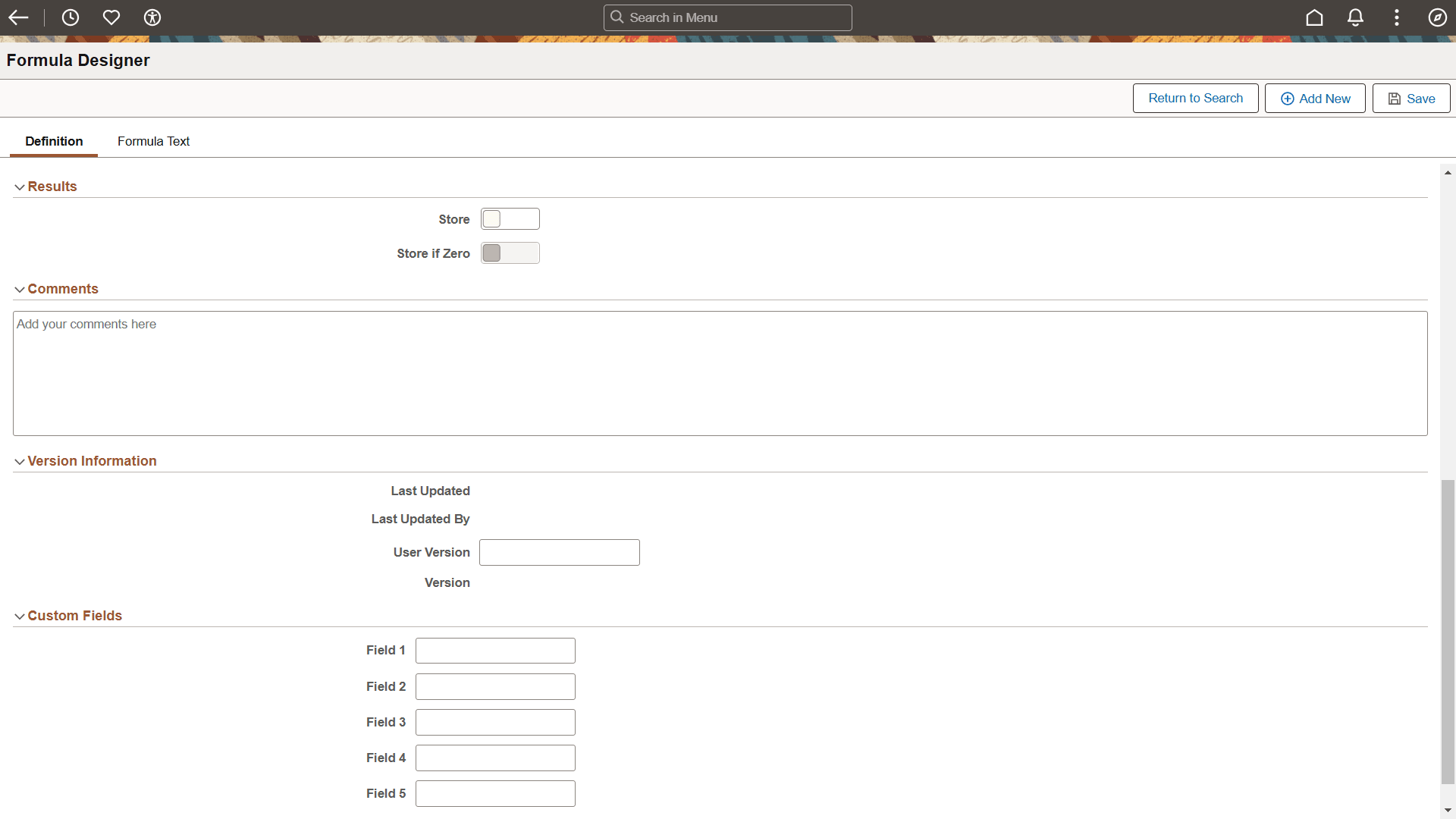Go to the Home icon
The image size is (1456, 819).
(1314, 17)
